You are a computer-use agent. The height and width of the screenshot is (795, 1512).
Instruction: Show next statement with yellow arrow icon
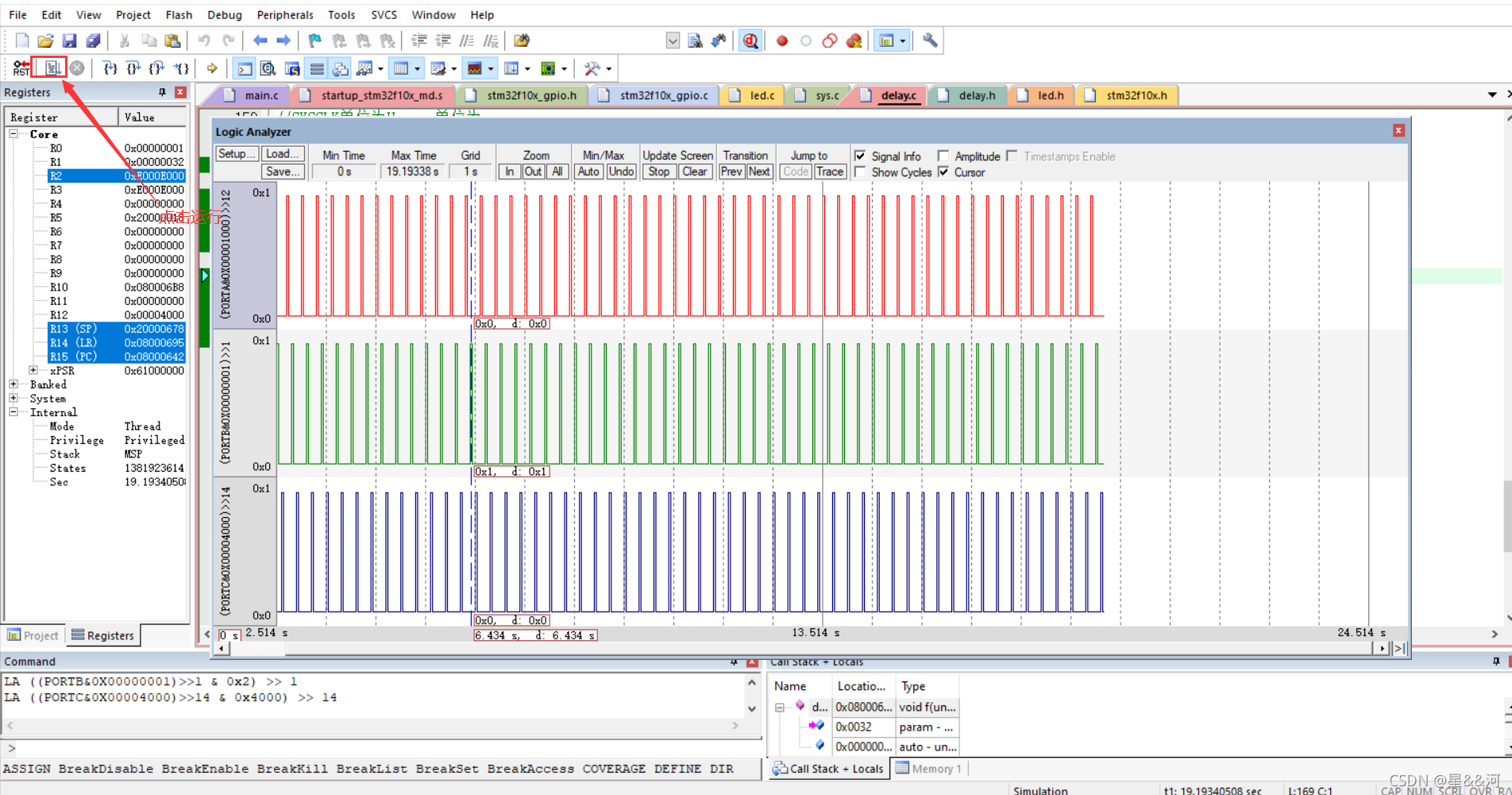[x=212, y=68]
